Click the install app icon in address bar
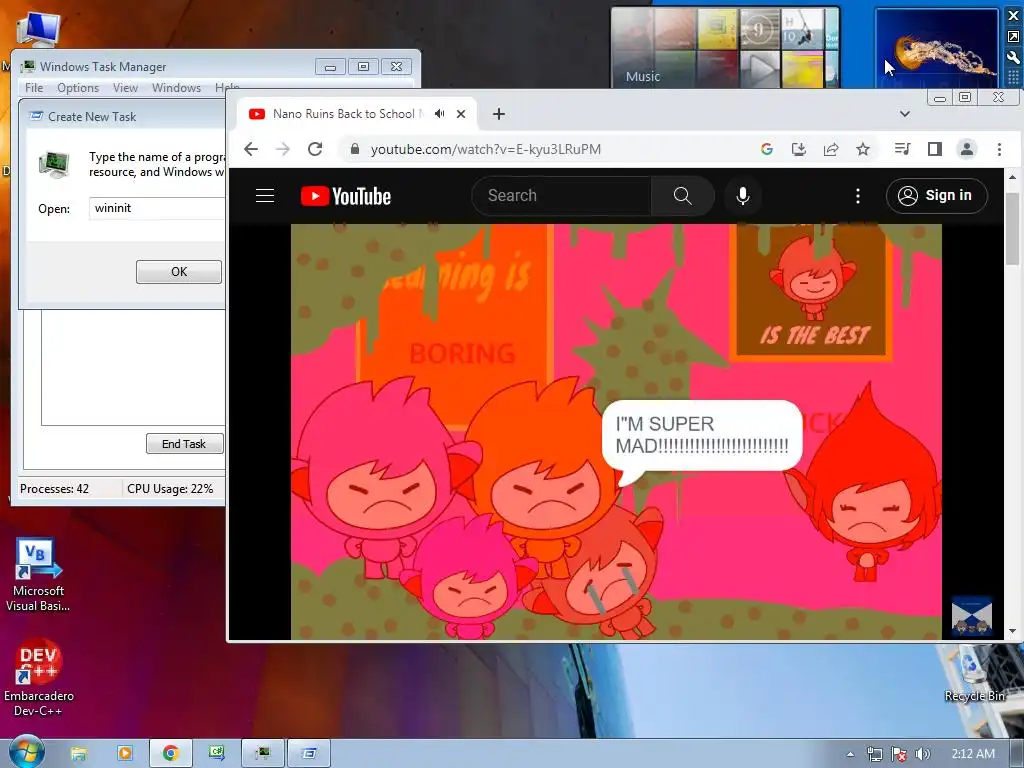The height and width of the screenshot is (768, 1024). point(799,150)
